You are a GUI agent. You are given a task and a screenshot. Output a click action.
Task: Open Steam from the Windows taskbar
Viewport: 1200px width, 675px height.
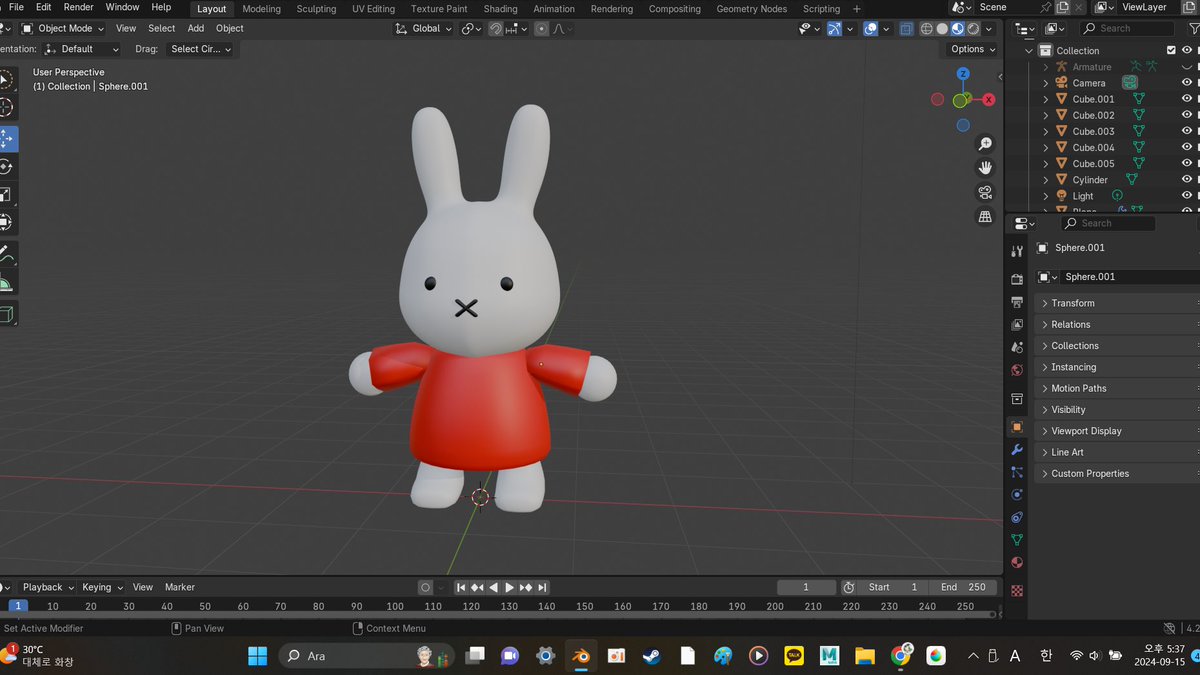coord(651,656)
